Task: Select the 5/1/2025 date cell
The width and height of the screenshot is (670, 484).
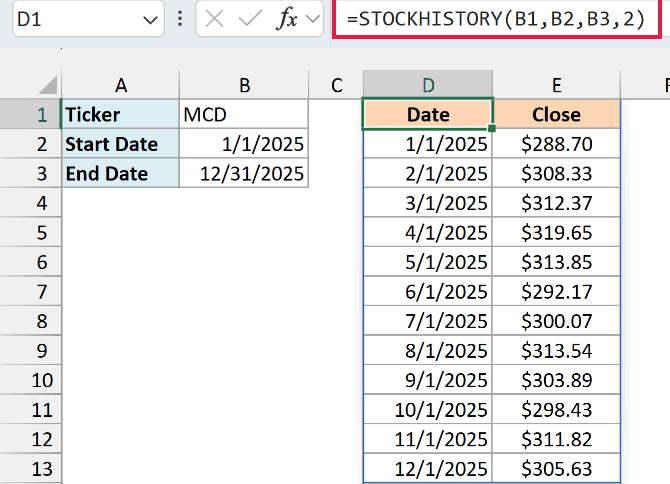Action: pyautogui.click(x=428, y=262)
